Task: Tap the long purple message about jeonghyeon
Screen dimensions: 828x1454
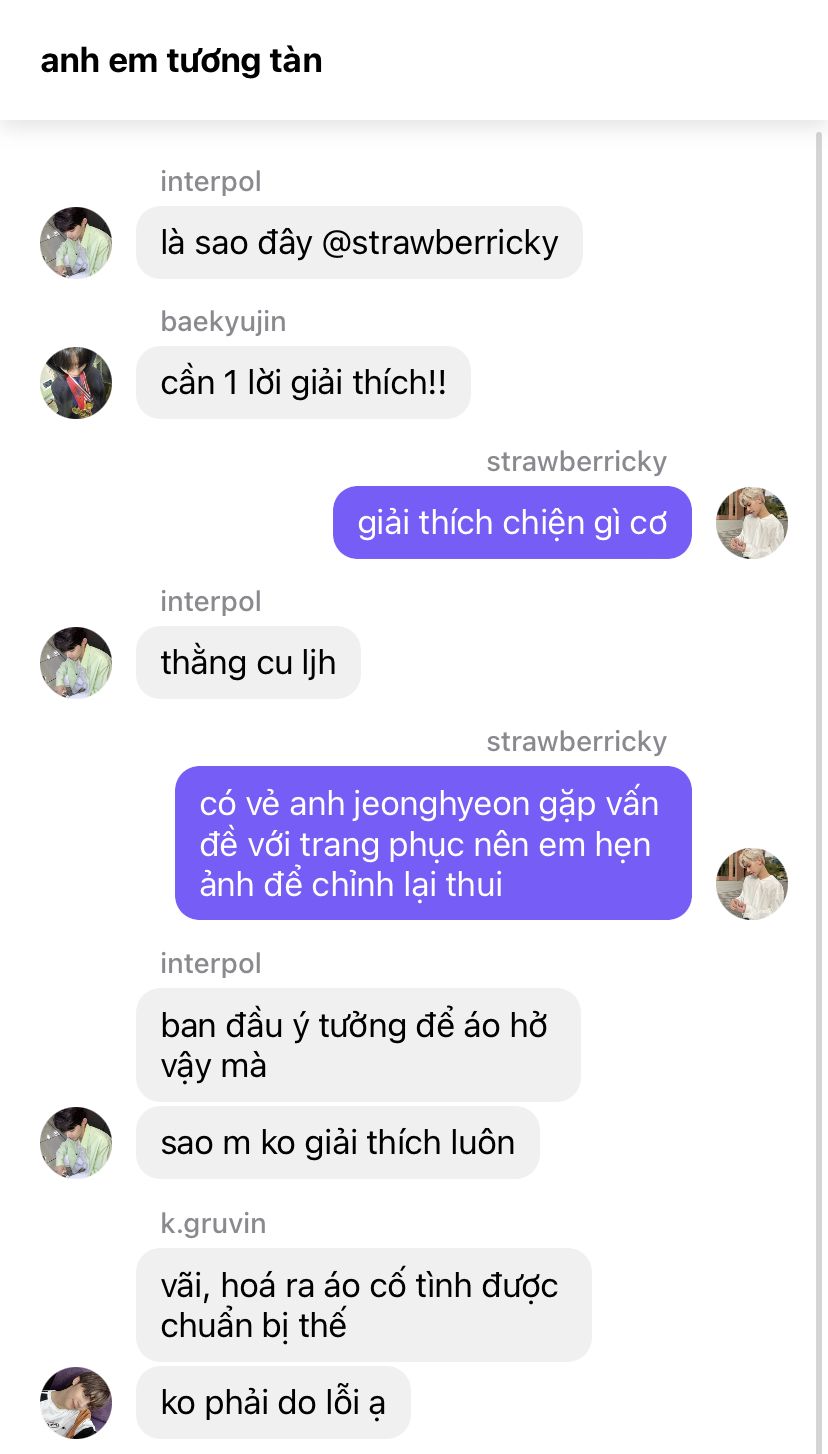Action: 433,843
